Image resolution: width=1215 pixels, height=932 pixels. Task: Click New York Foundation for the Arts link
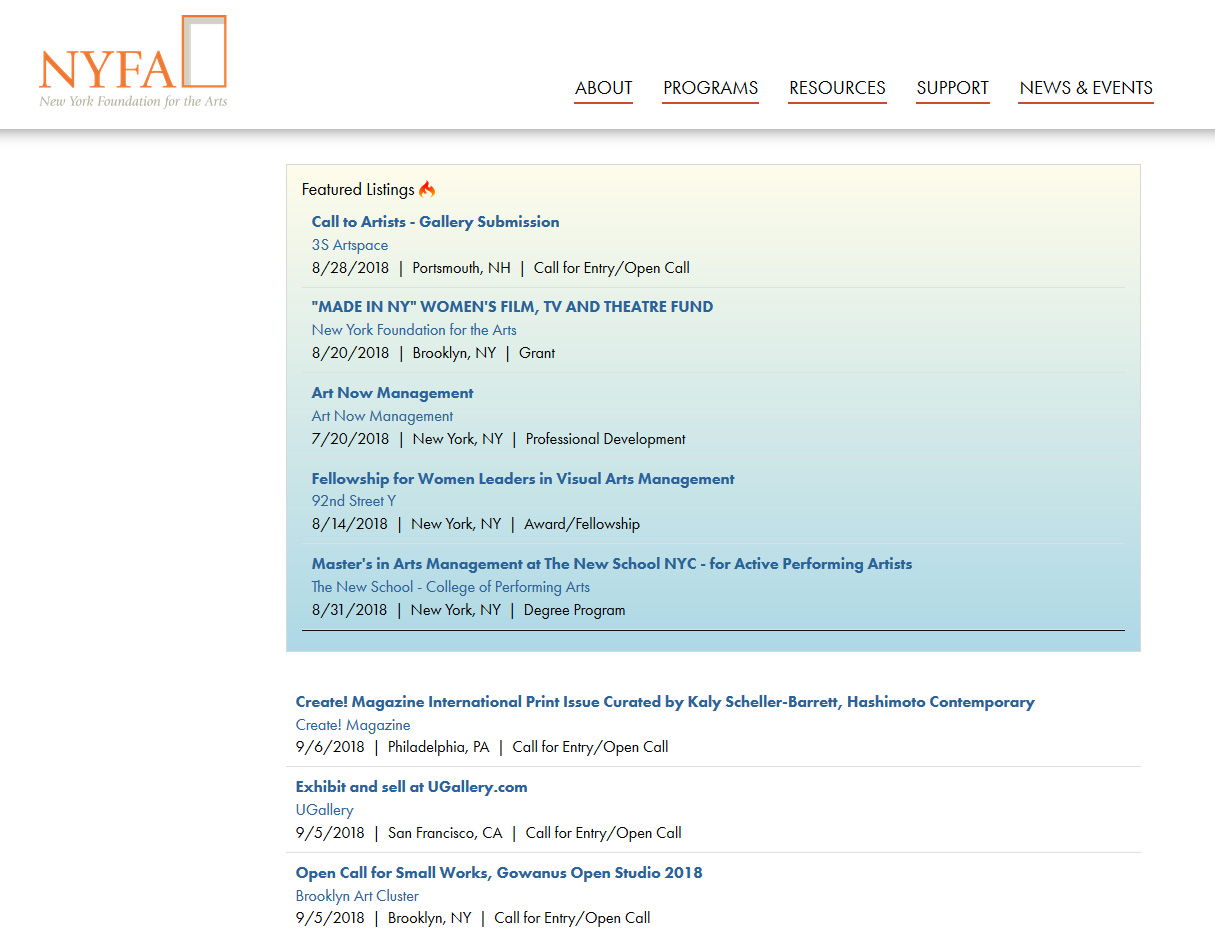(414, 330)
